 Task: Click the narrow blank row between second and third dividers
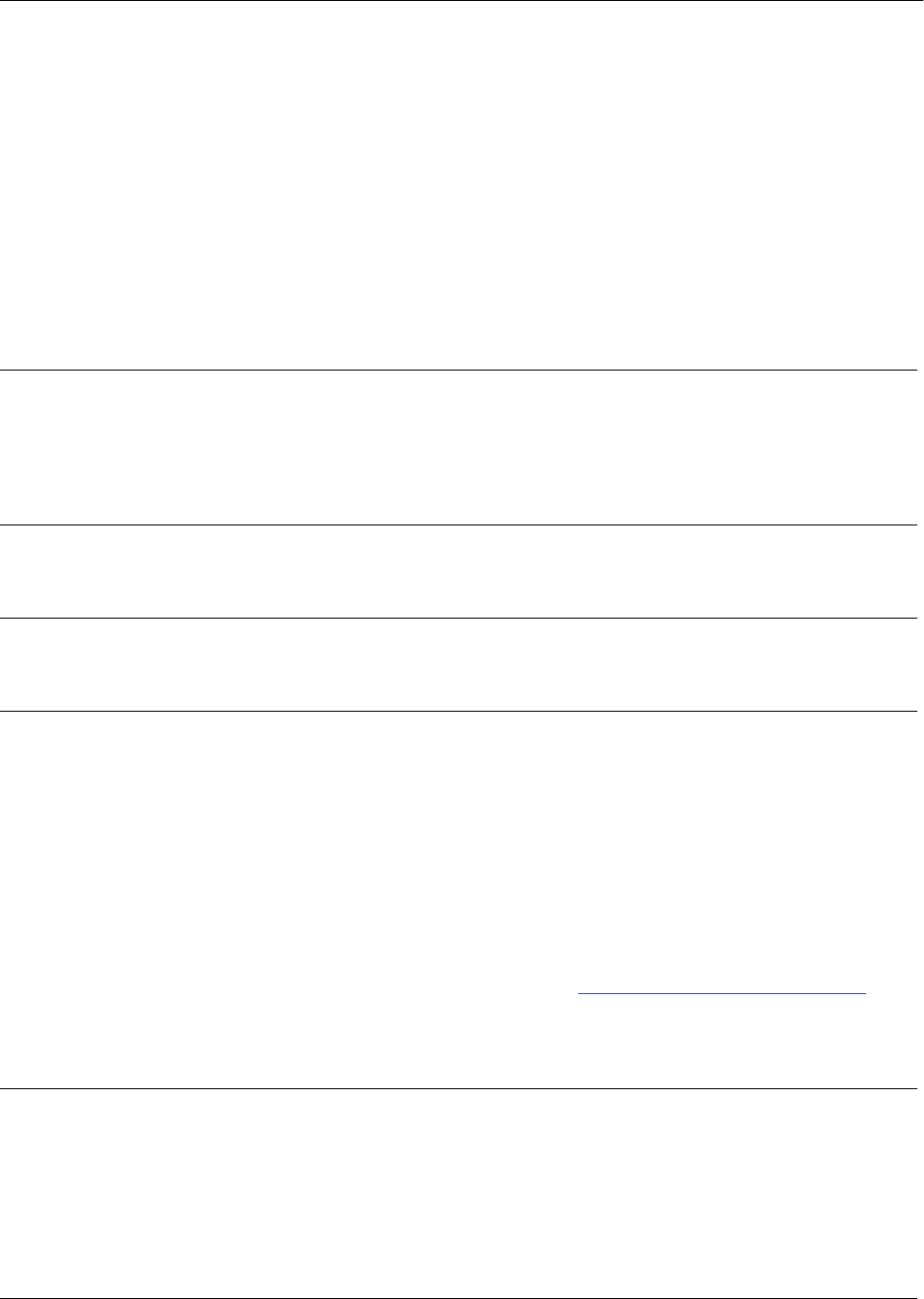pyautogui.click(x=458, y=572)
